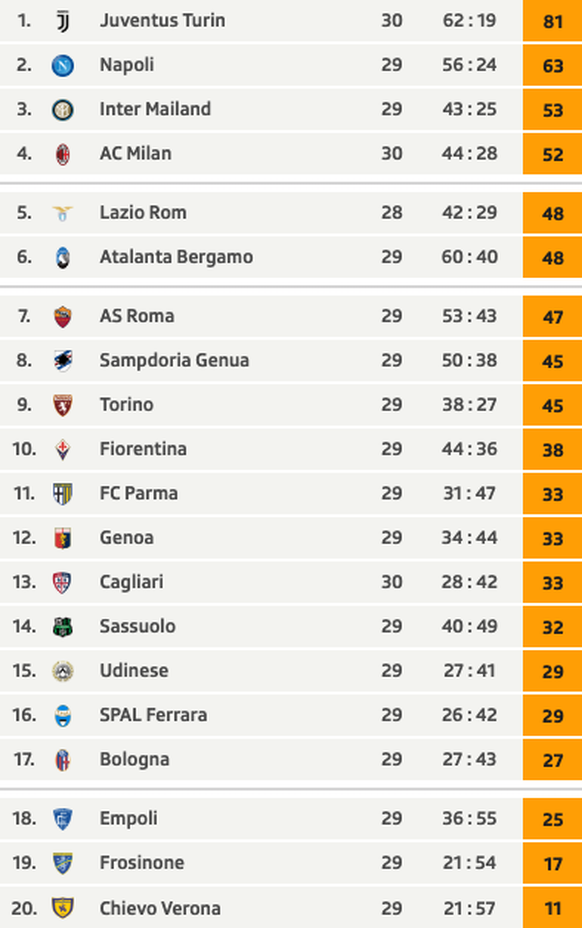Click the Torino bull crest

tap(63, 405)
